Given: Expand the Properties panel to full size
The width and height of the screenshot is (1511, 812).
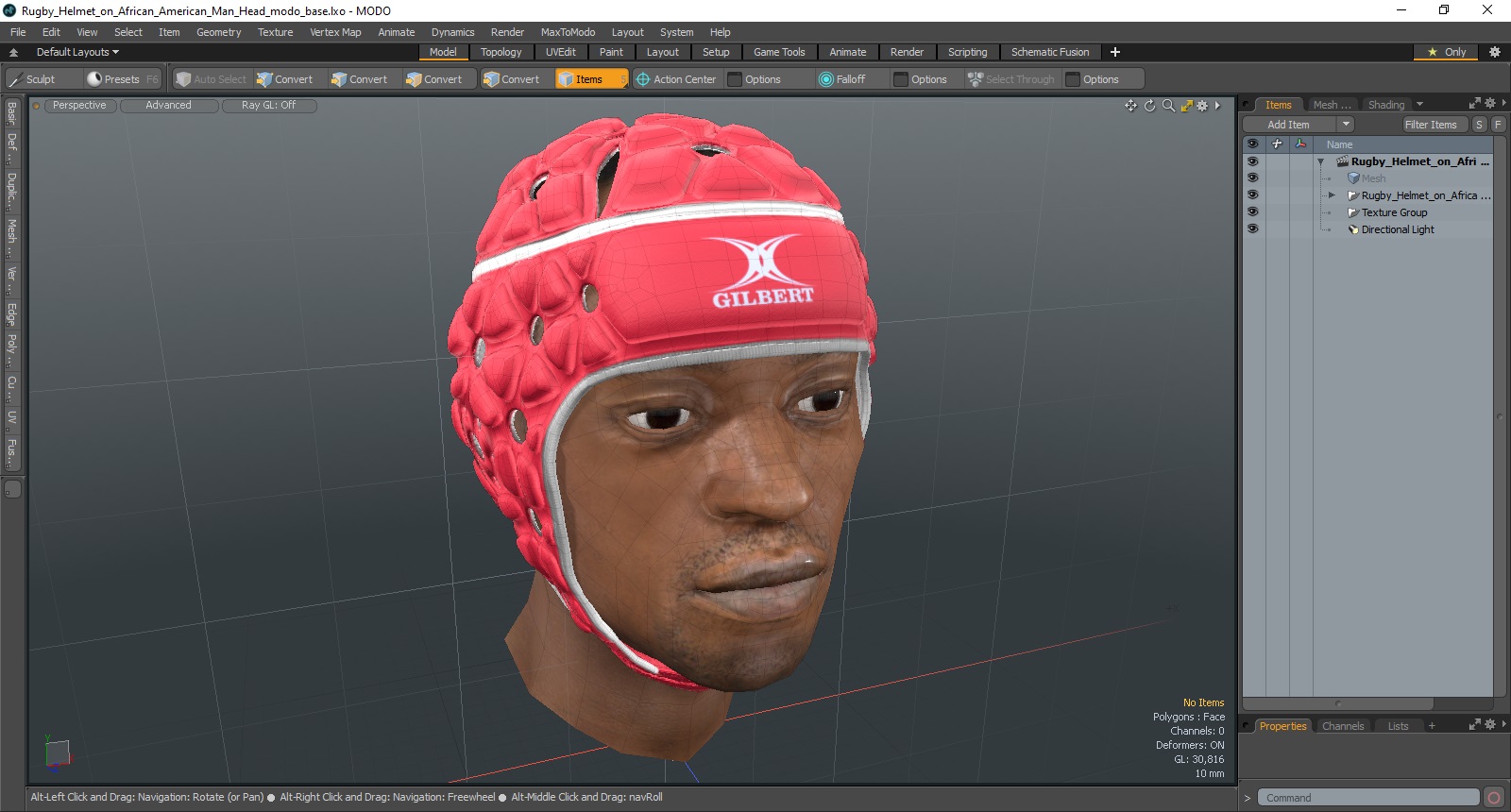Looking at the screenshot, I should (x=1475, y=725).
